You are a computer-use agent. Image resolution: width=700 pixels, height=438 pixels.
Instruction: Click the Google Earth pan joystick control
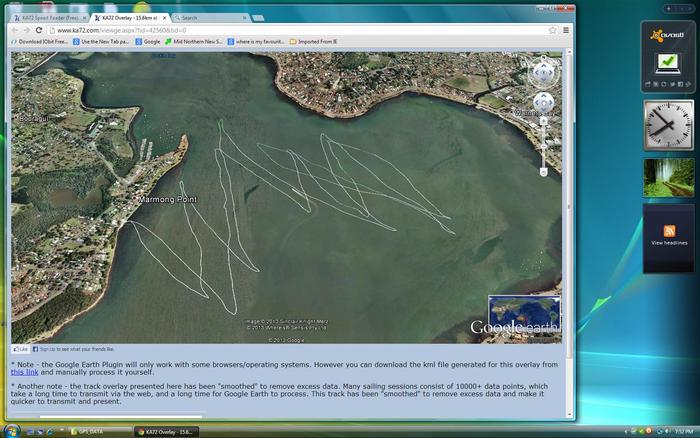[543, 103]
